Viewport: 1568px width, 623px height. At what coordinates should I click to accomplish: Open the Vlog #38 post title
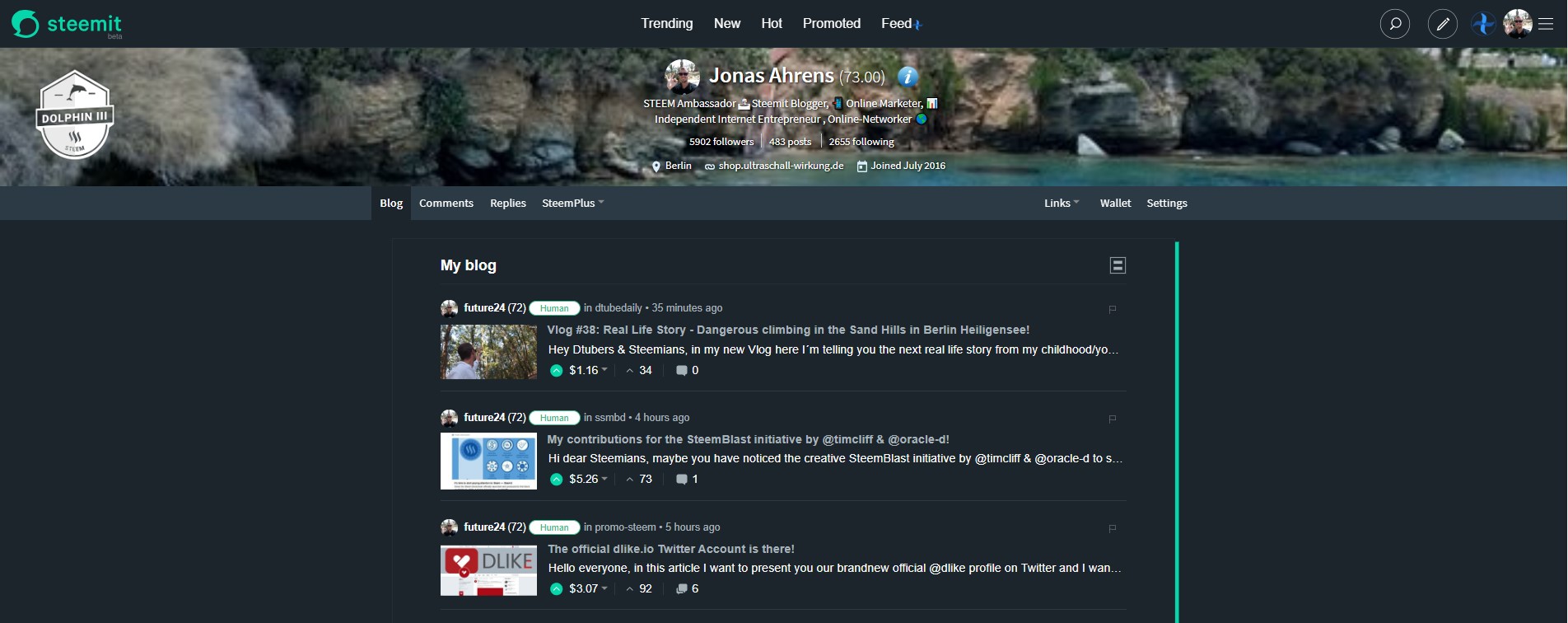(x=788, y=330)
